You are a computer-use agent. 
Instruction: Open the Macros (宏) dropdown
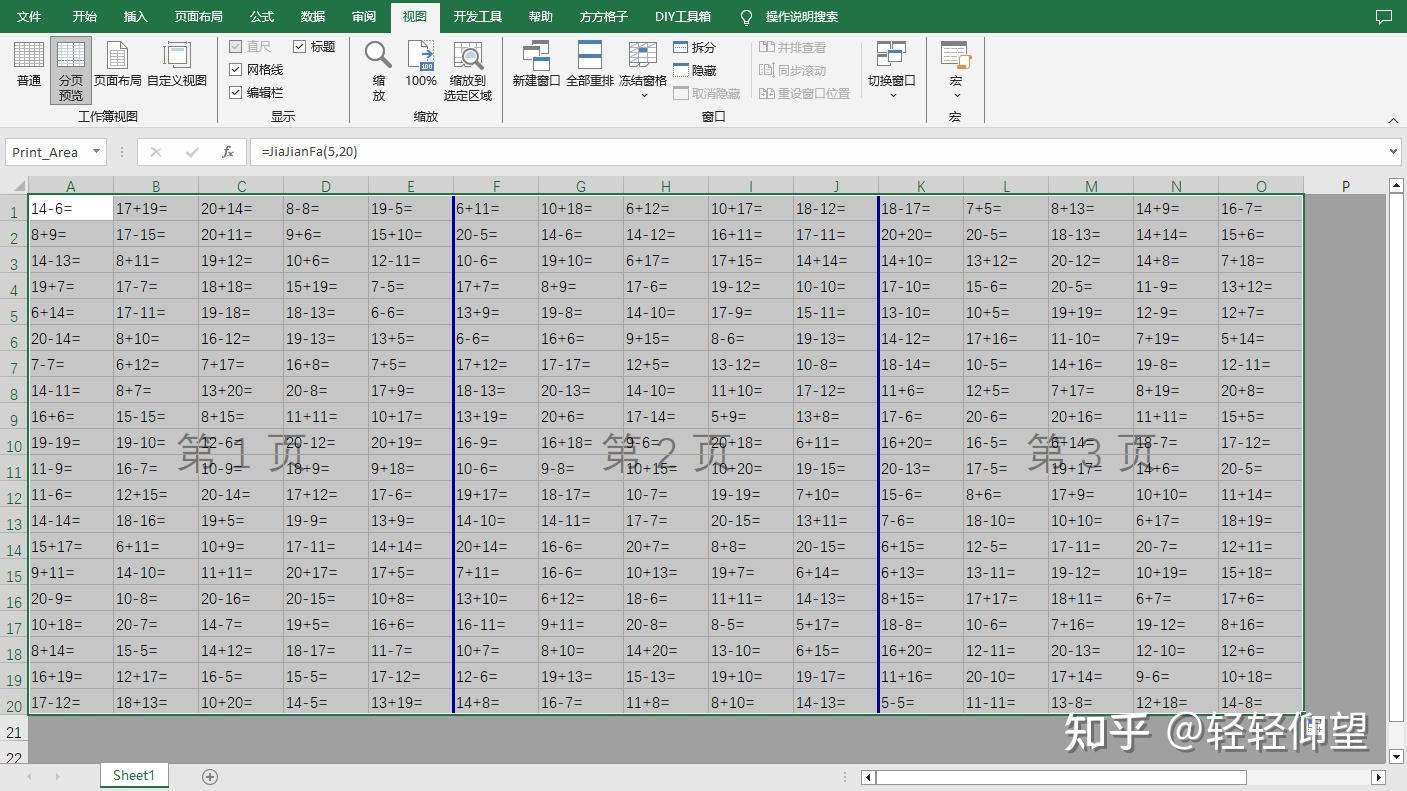[x=955, y=70]
